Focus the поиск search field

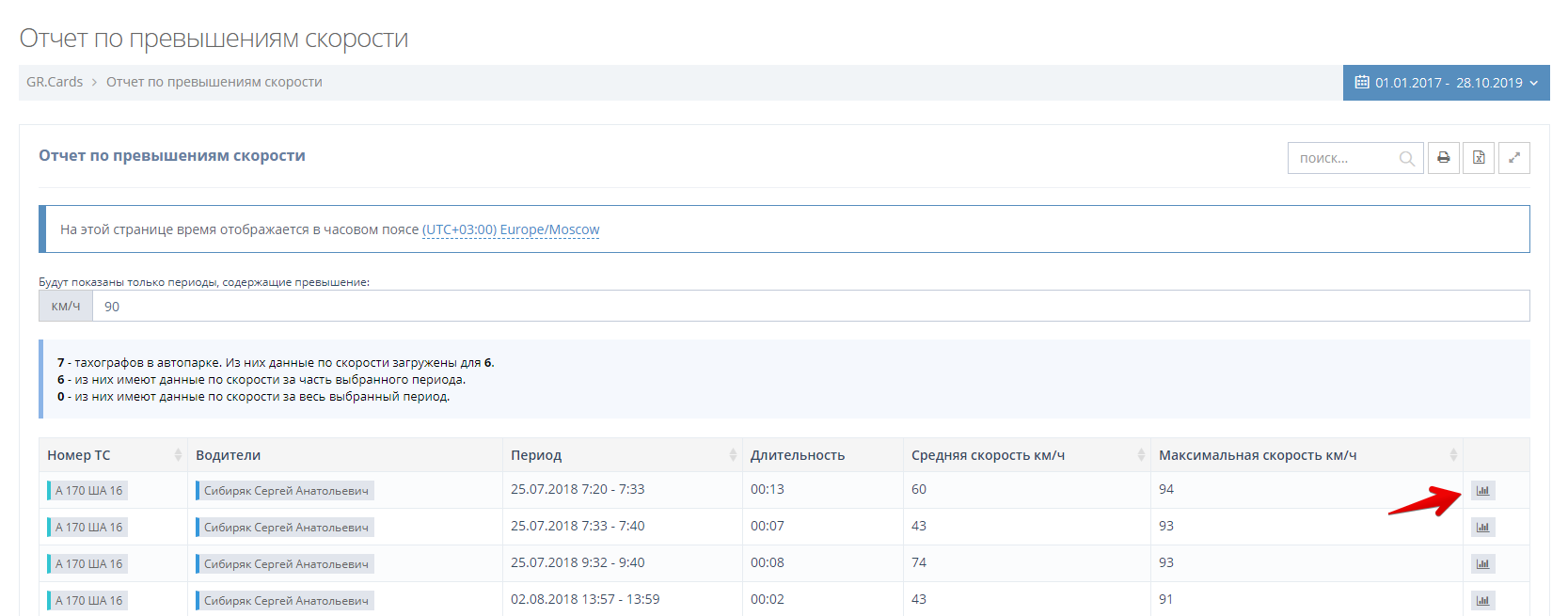(x=1345, y=158)
